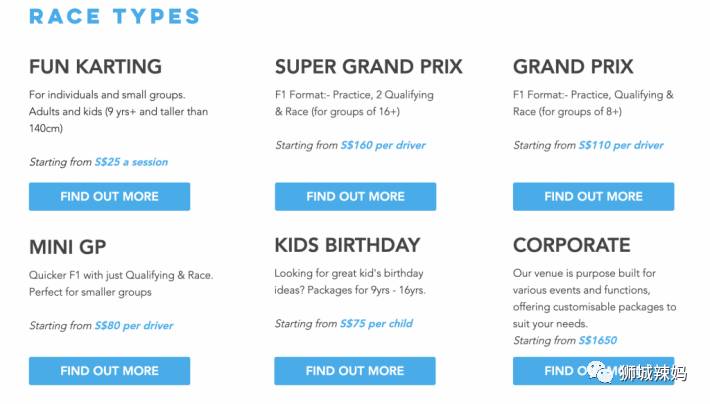Click the S$25 a session price
The height and width of the screenshot is (404, 710).
(131, 162)
